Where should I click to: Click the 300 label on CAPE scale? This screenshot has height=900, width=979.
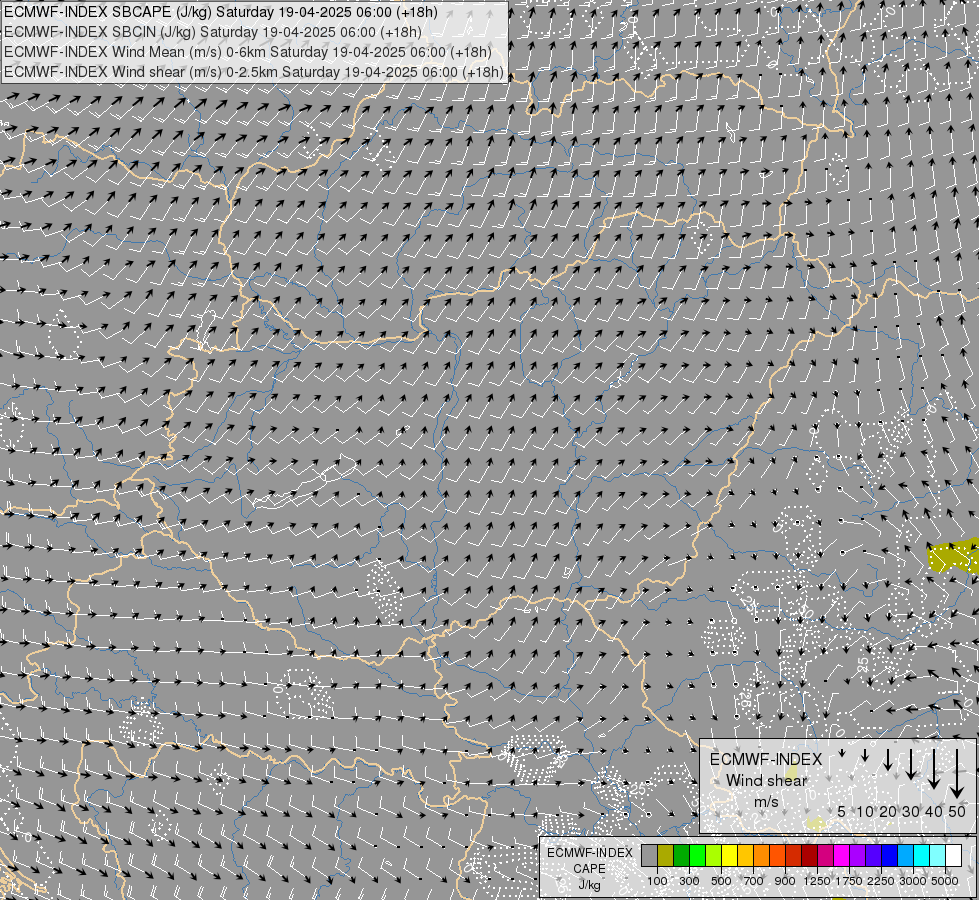[689, 881]
